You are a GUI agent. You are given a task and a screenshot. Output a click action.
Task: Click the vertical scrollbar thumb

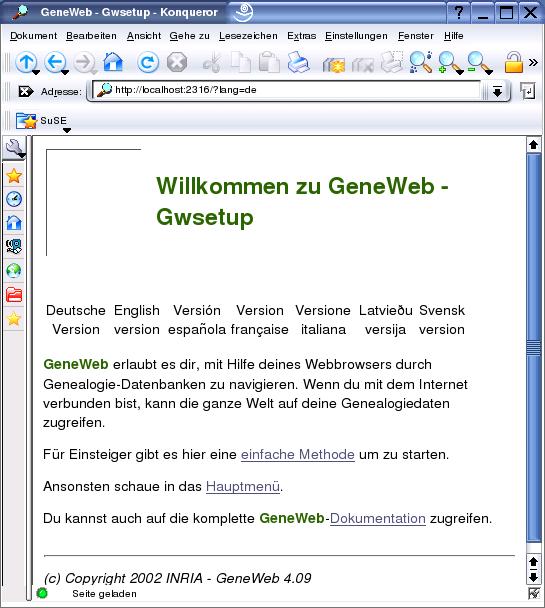534,348
